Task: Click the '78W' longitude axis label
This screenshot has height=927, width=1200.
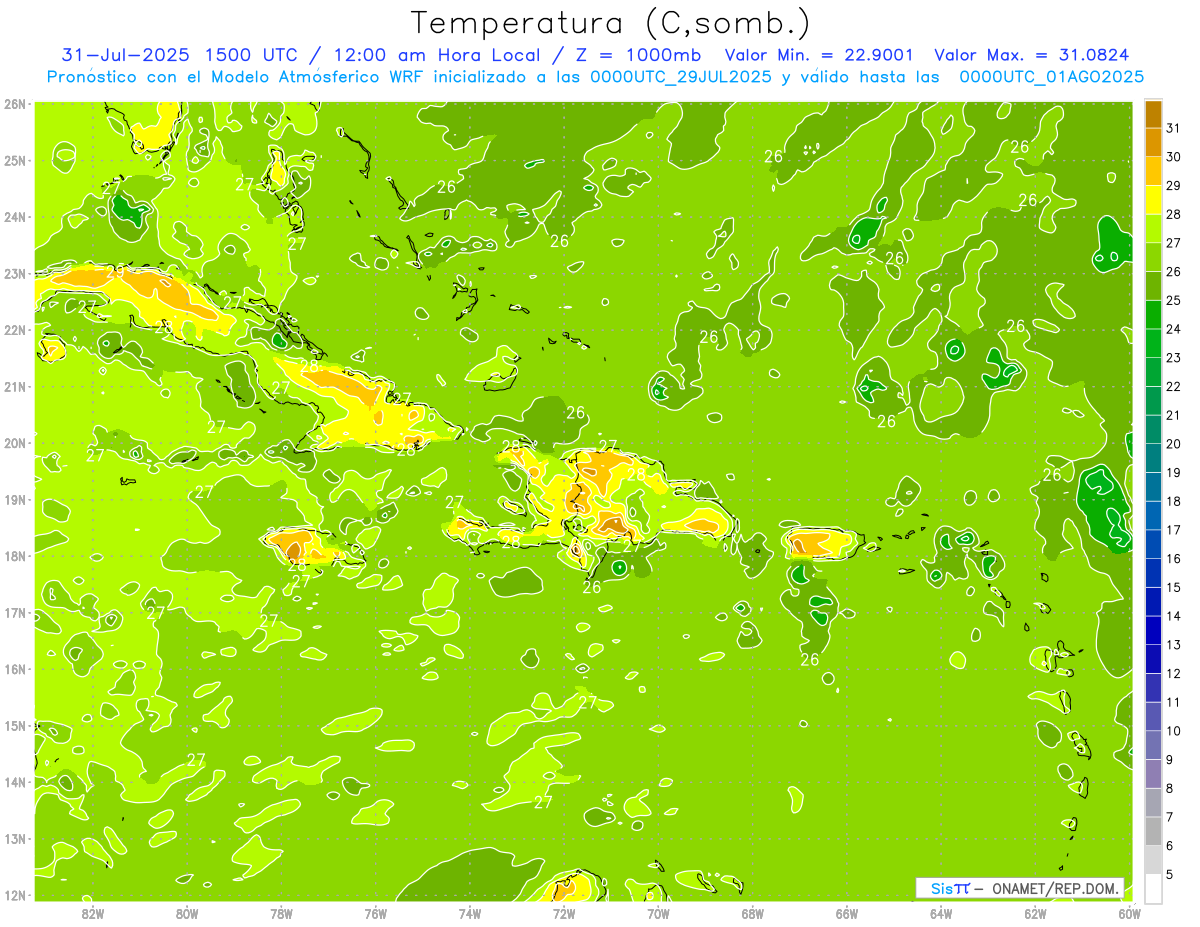Action: [x=281, y=913]
